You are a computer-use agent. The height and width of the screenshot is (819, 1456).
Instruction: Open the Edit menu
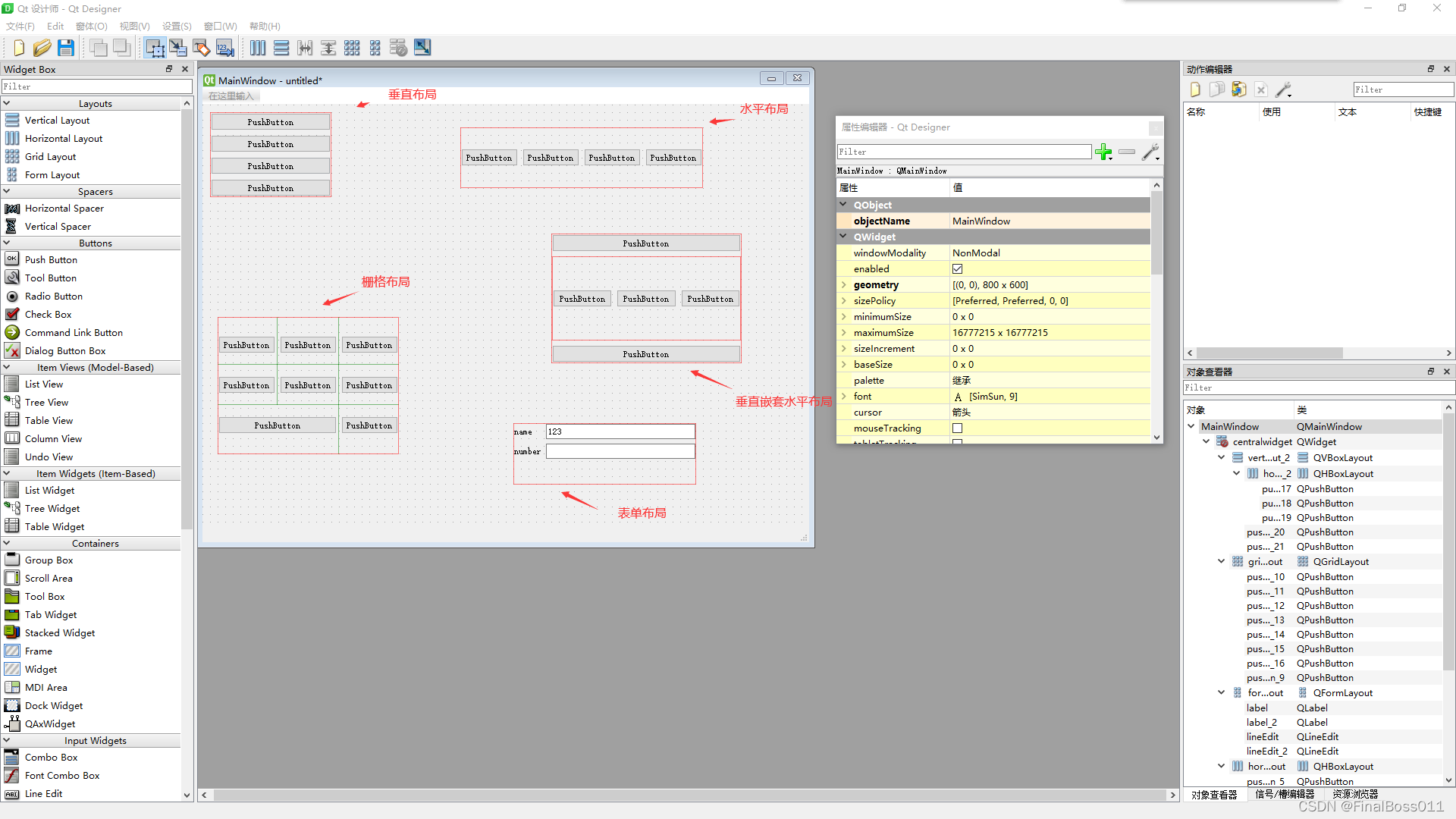pyautogui.click(x=55, y=26)
